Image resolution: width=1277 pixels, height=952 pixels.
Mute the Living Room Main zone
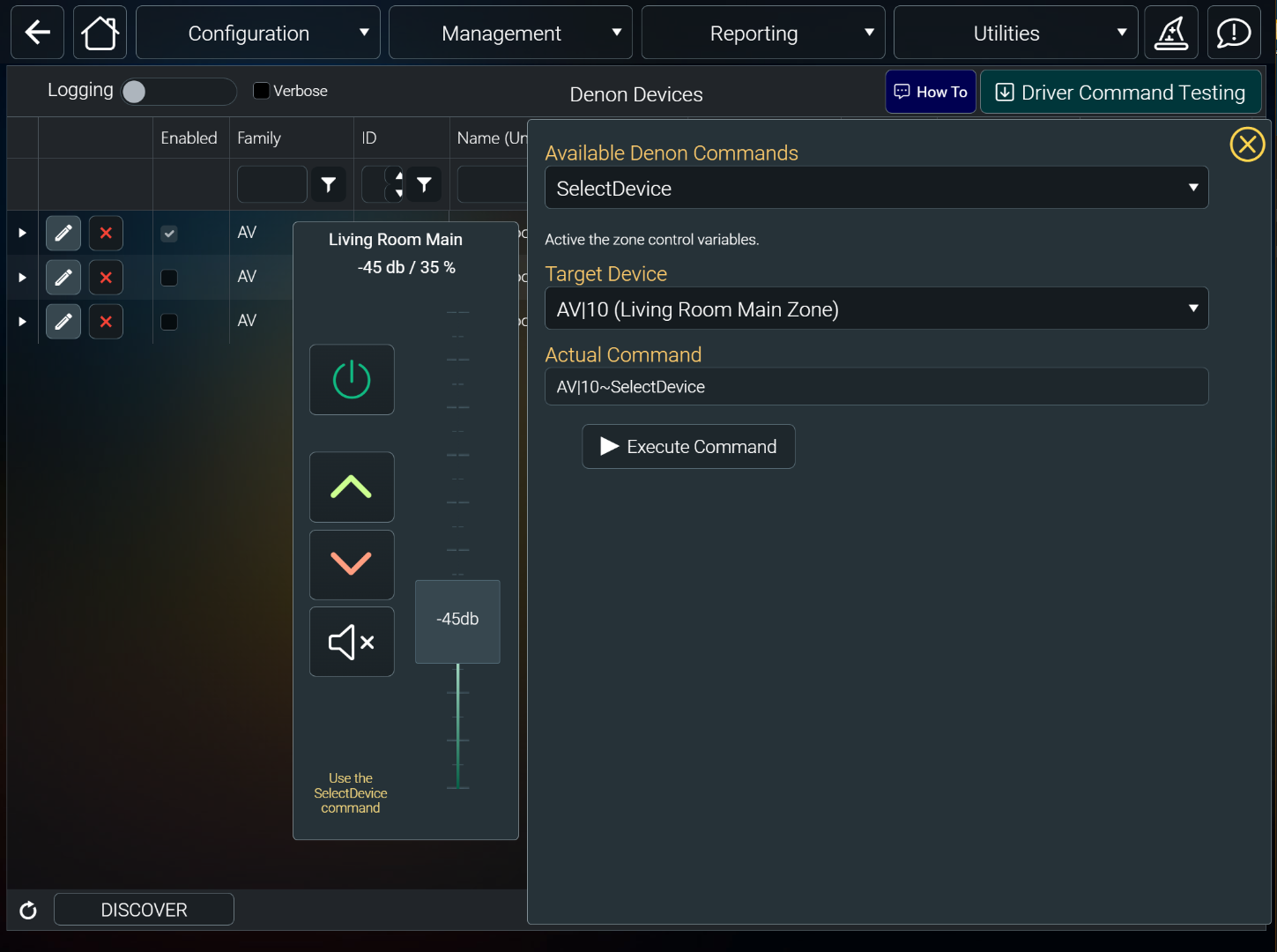(x=352, y=642)
